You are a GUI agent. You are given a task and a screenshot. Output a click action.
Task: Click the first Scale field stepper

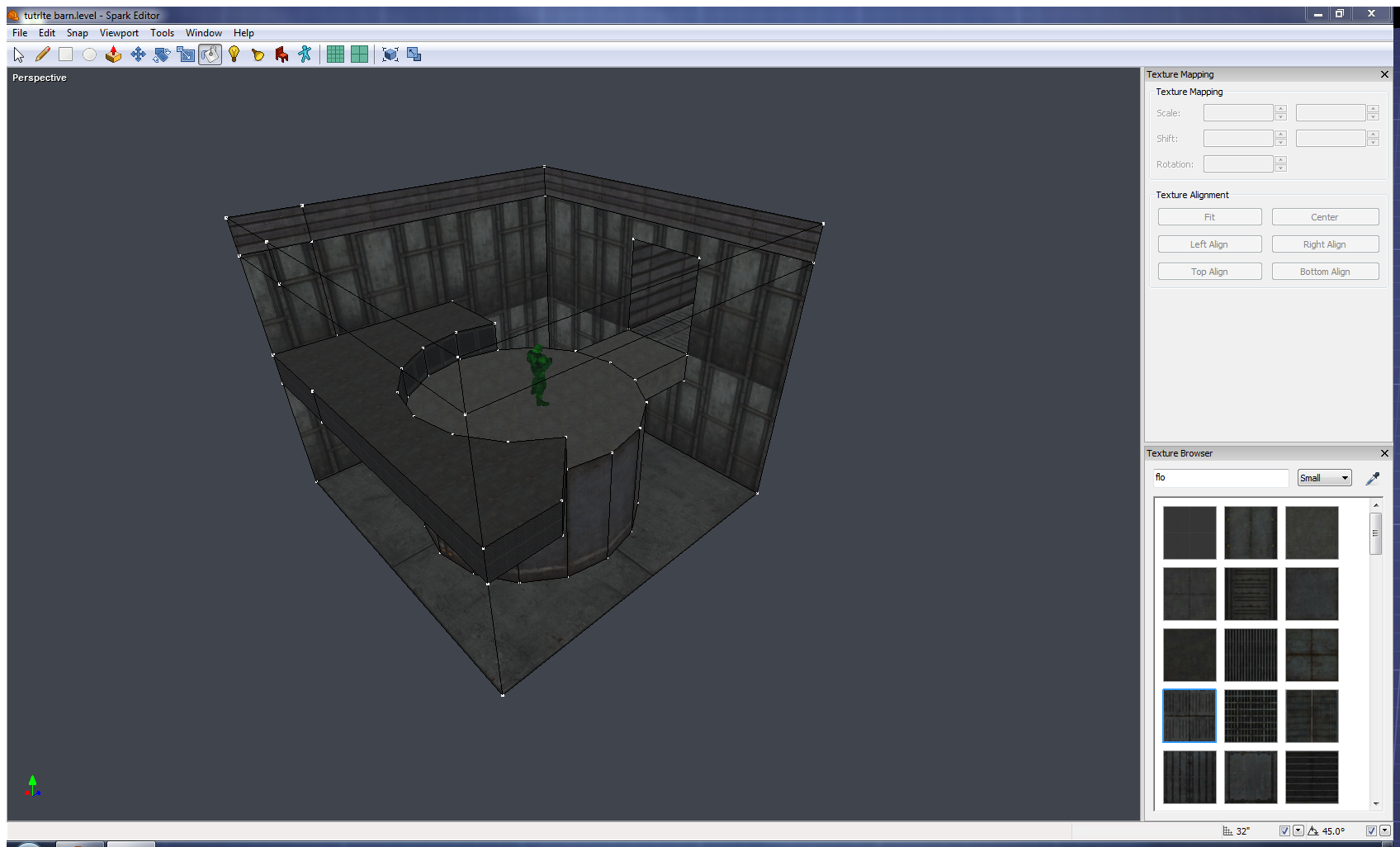[x=1280, y=113]
